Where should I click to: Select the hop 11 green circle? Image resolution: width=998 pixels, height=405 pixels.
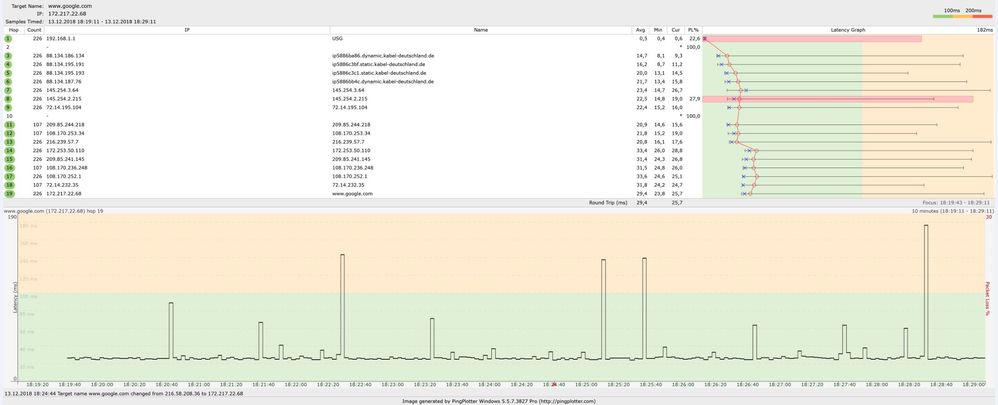8,125
